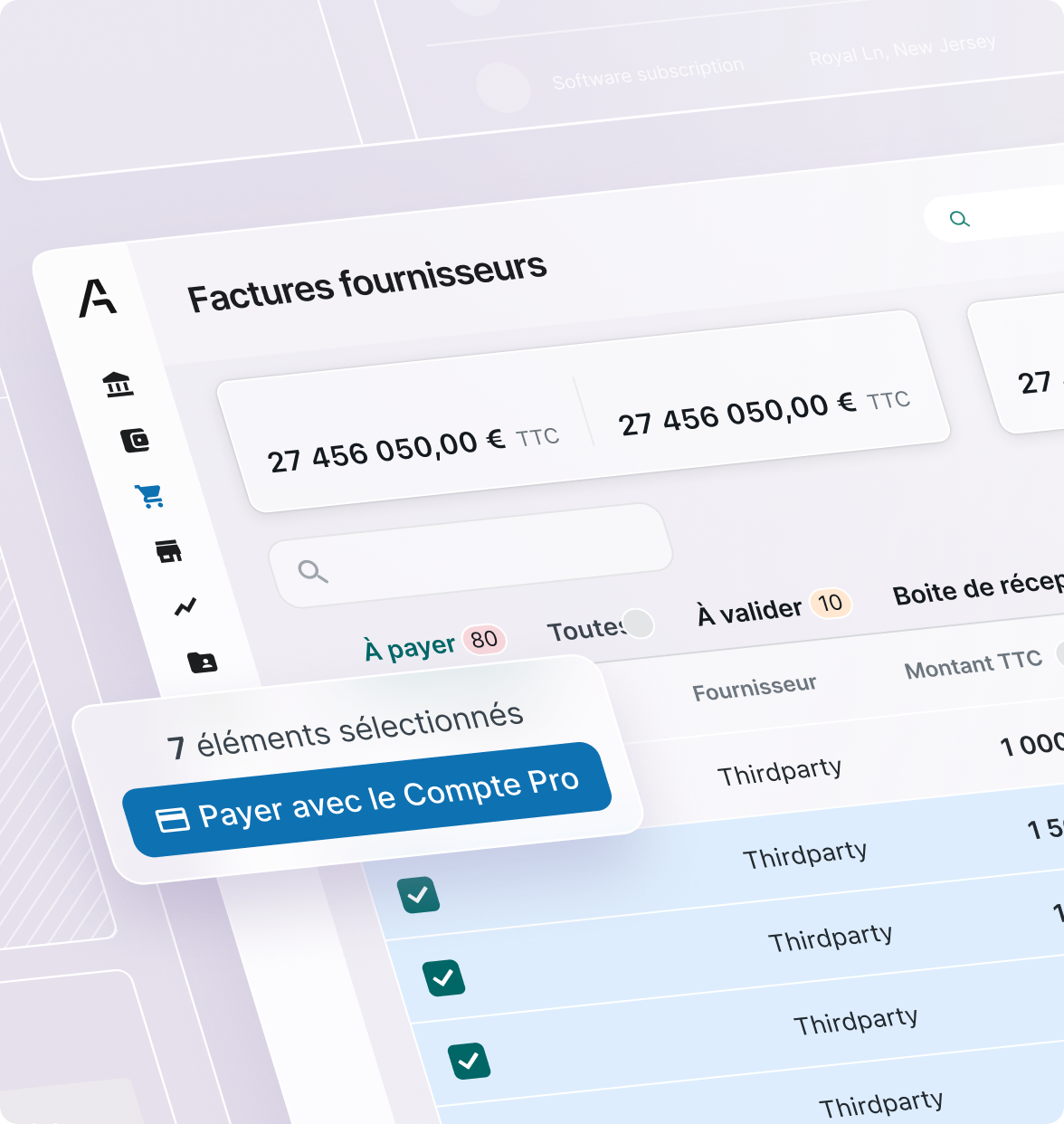This screenshot has height=1124, width=1064.
Task: Select the shopping cart purchases icon
Action: [x=149, y=496]
